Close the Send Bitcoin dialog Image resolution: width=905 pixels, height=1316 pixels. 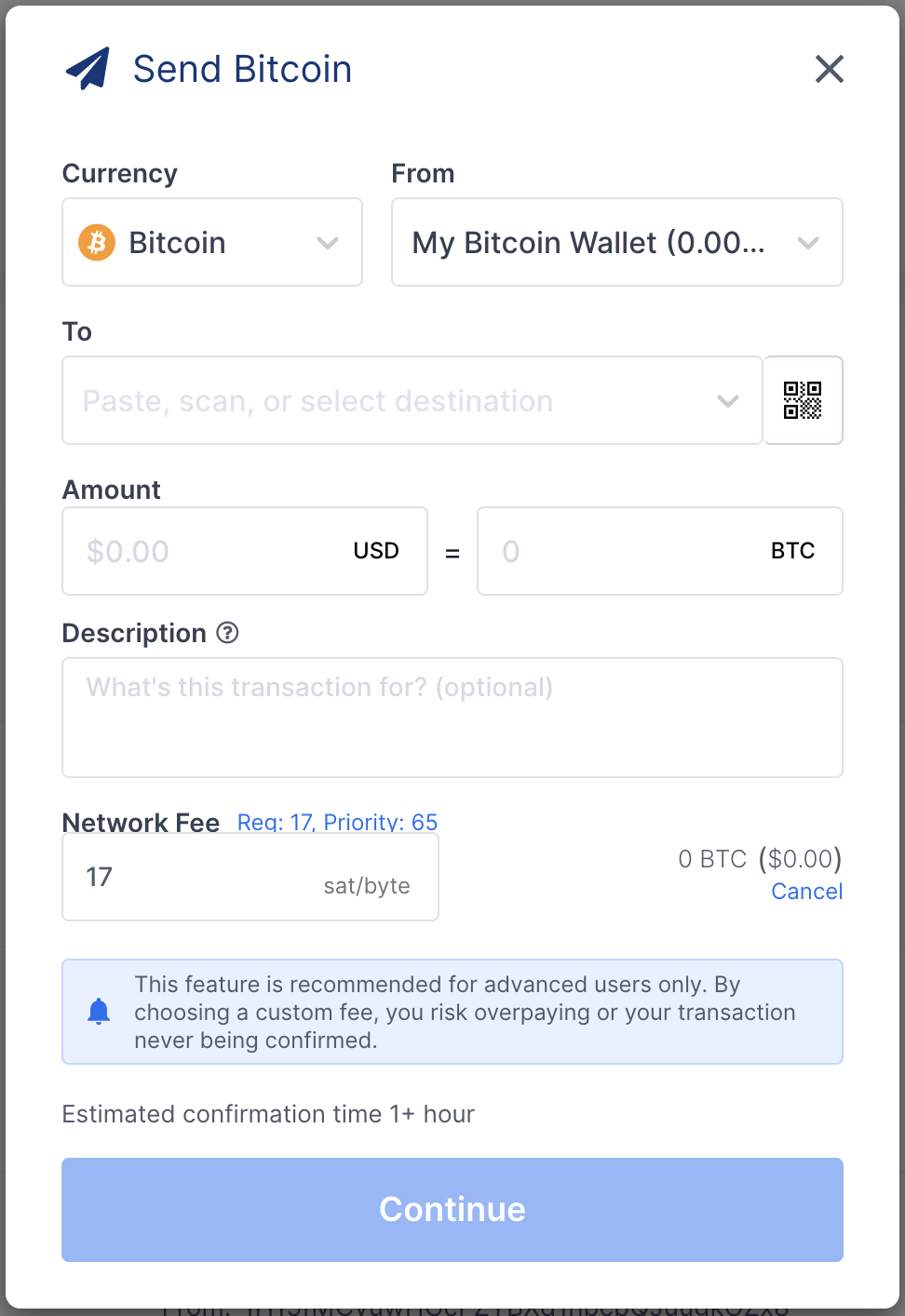pyautogui.click(x=829, y=69)
